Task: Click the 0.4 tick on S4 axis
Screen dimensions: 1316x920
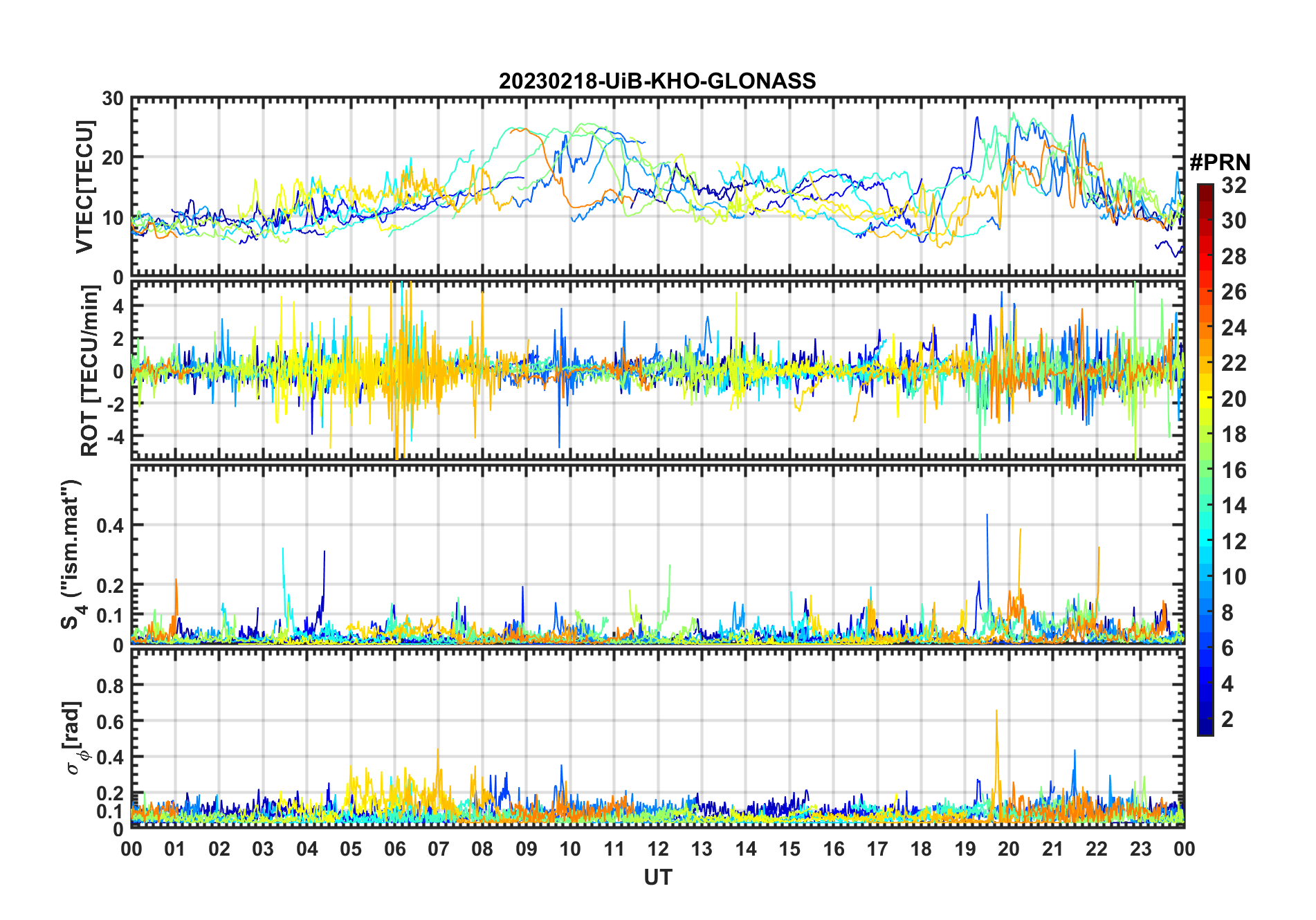Action: pos(110,525)
